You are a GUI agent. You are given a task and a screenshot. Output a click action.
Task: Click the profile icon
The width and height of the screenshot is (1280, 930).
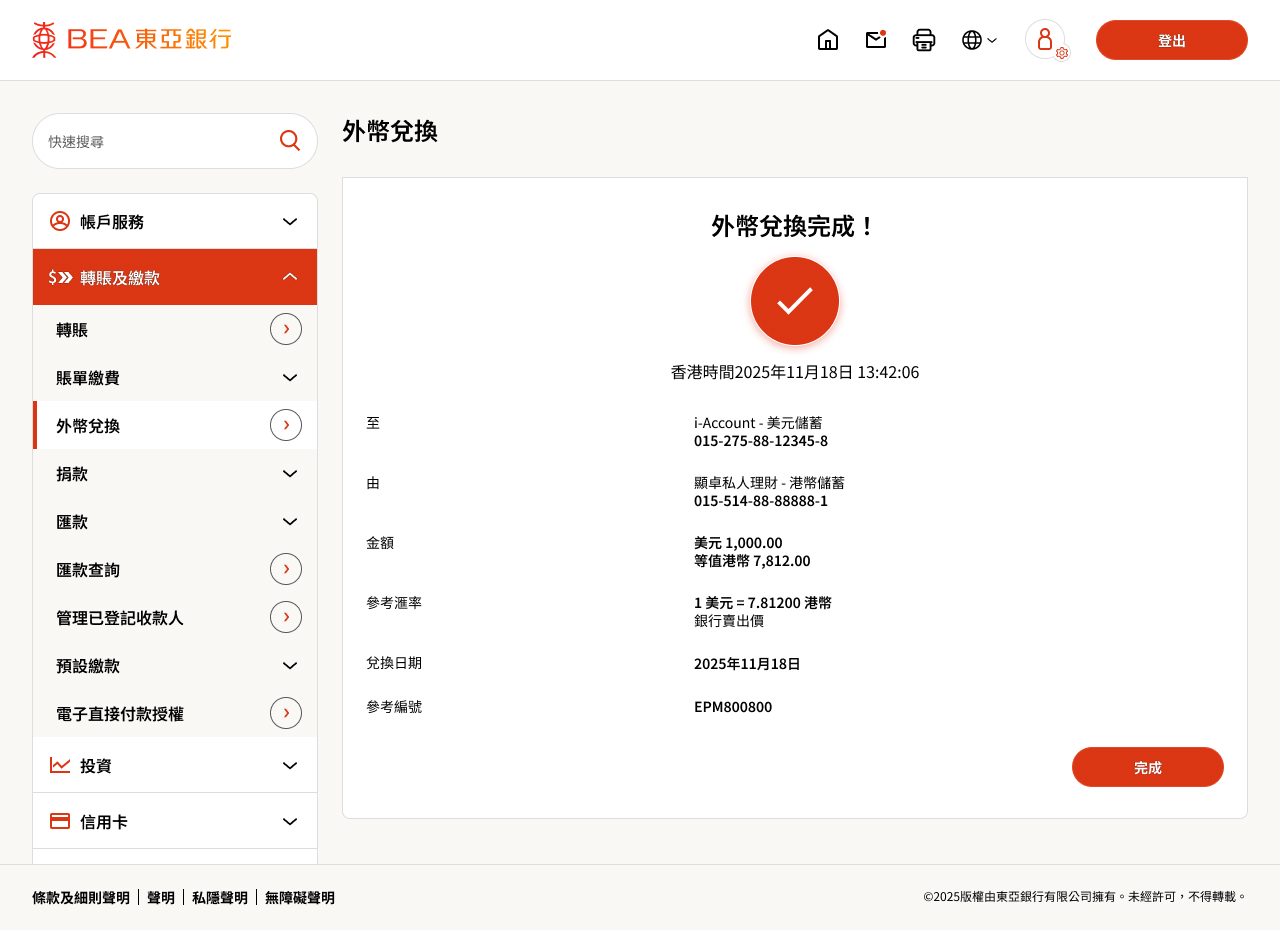click(x=1044, y=38)
